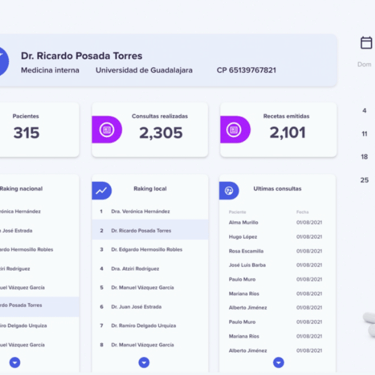The image size is (375, 375).
Task: Click the Paciente column header
Action: pyautogui.click(x=237, y=212)
